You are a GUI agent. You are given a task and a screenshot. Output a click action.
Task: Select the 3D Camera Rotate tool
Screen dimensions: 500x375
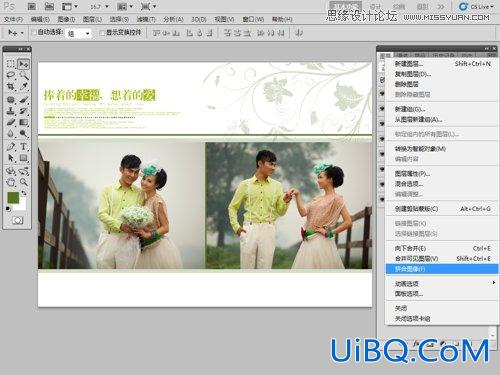click(x=23, y=171)
